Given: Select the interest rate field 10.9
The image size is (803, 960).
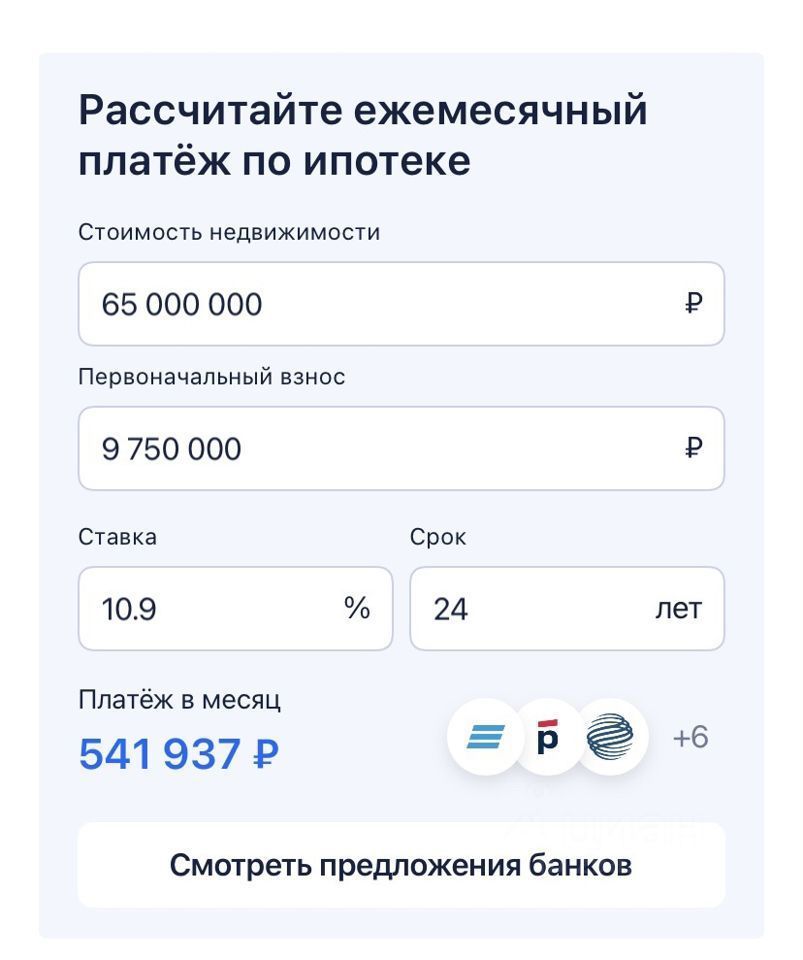Looking at the screenshot, I should coord(236,609).
